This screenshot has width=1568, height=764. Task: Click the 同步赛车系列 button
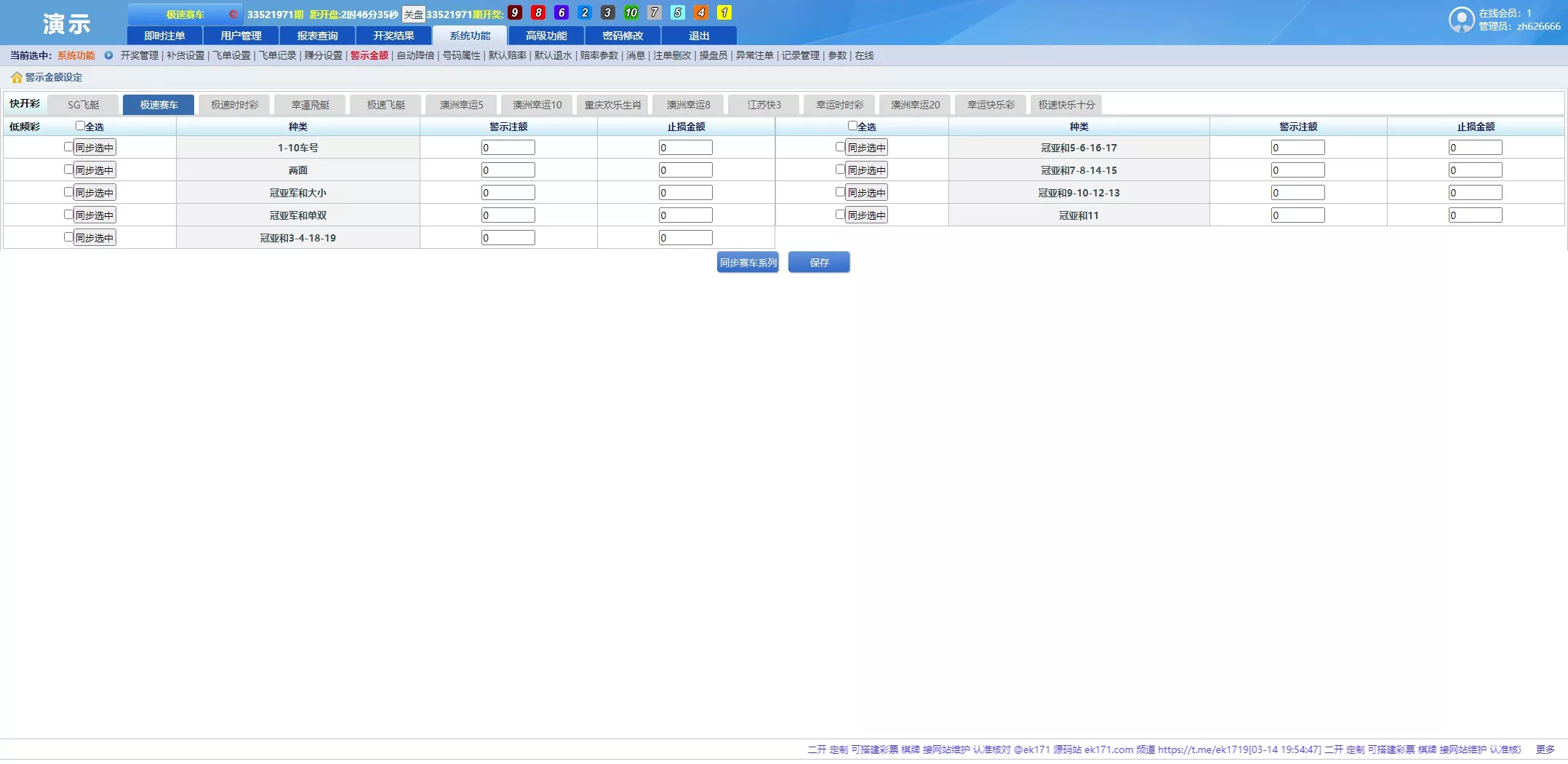point(748,263)
